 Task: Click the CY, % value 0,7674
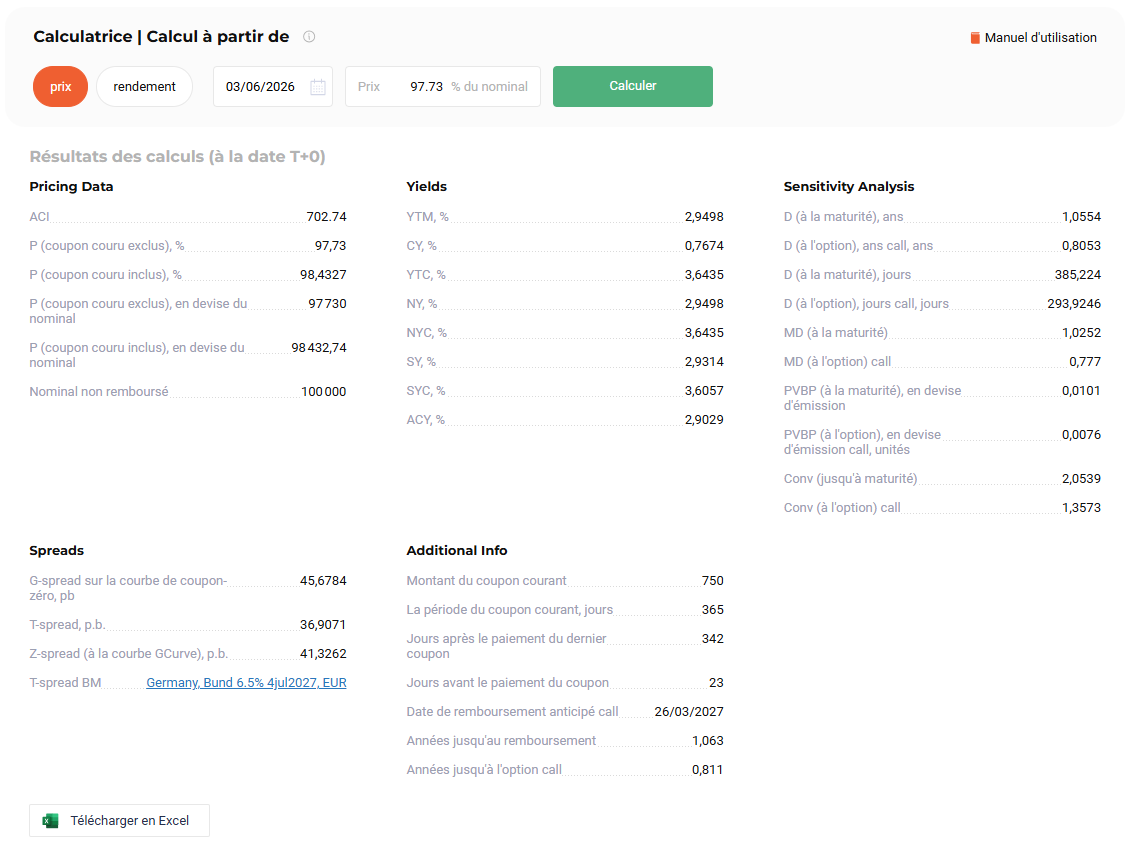click(704, 246)
